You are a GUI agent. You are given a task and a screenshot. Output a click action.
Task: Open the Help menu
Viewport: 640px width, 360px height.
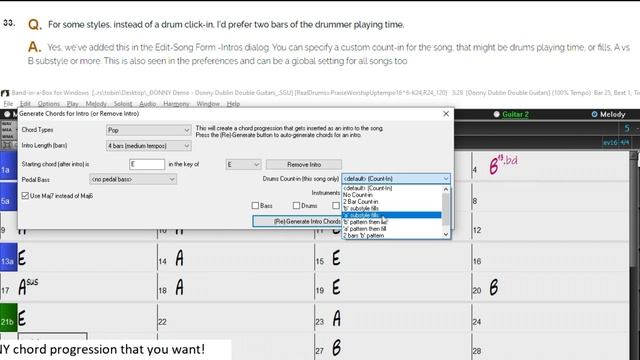[x=233, y=104]
